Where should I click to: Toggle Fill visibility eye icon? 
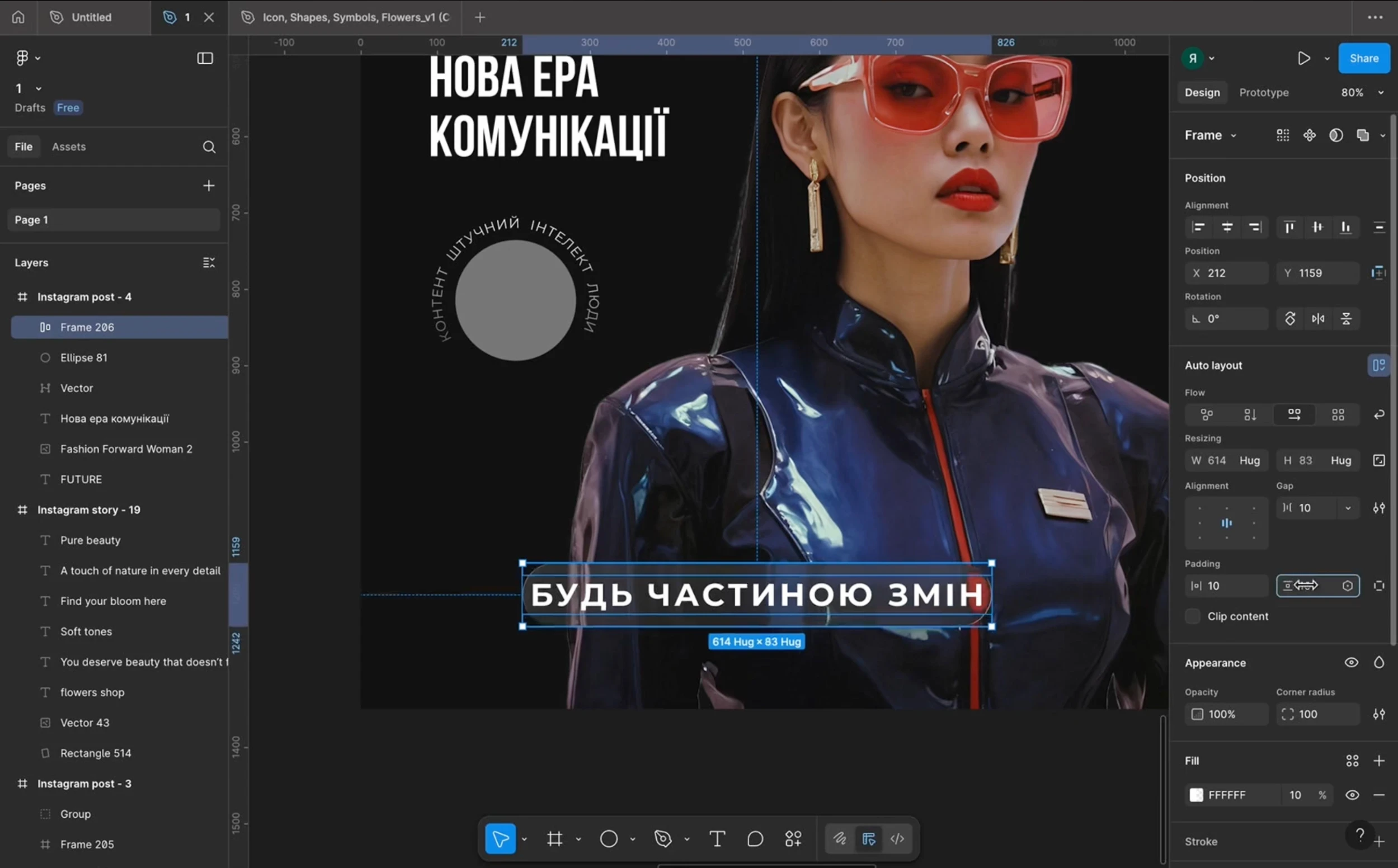tap(1352, 795)
